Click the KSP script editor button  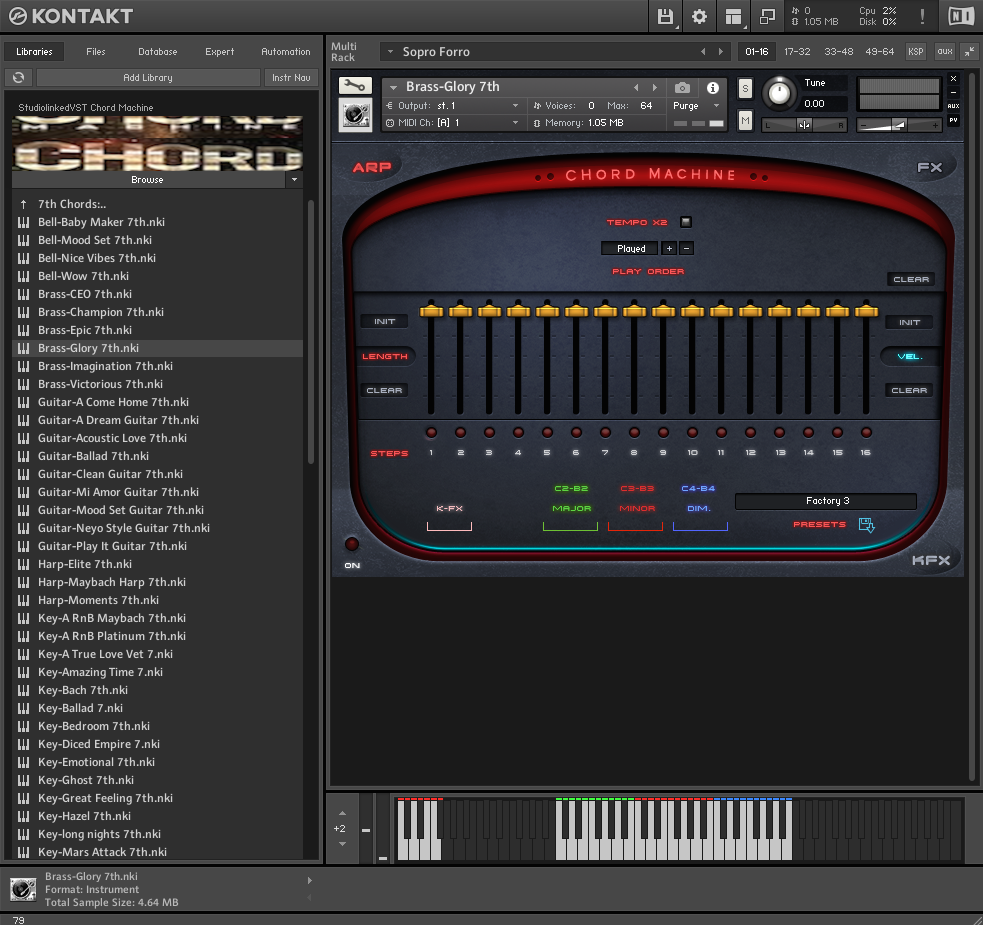point(916,52)
